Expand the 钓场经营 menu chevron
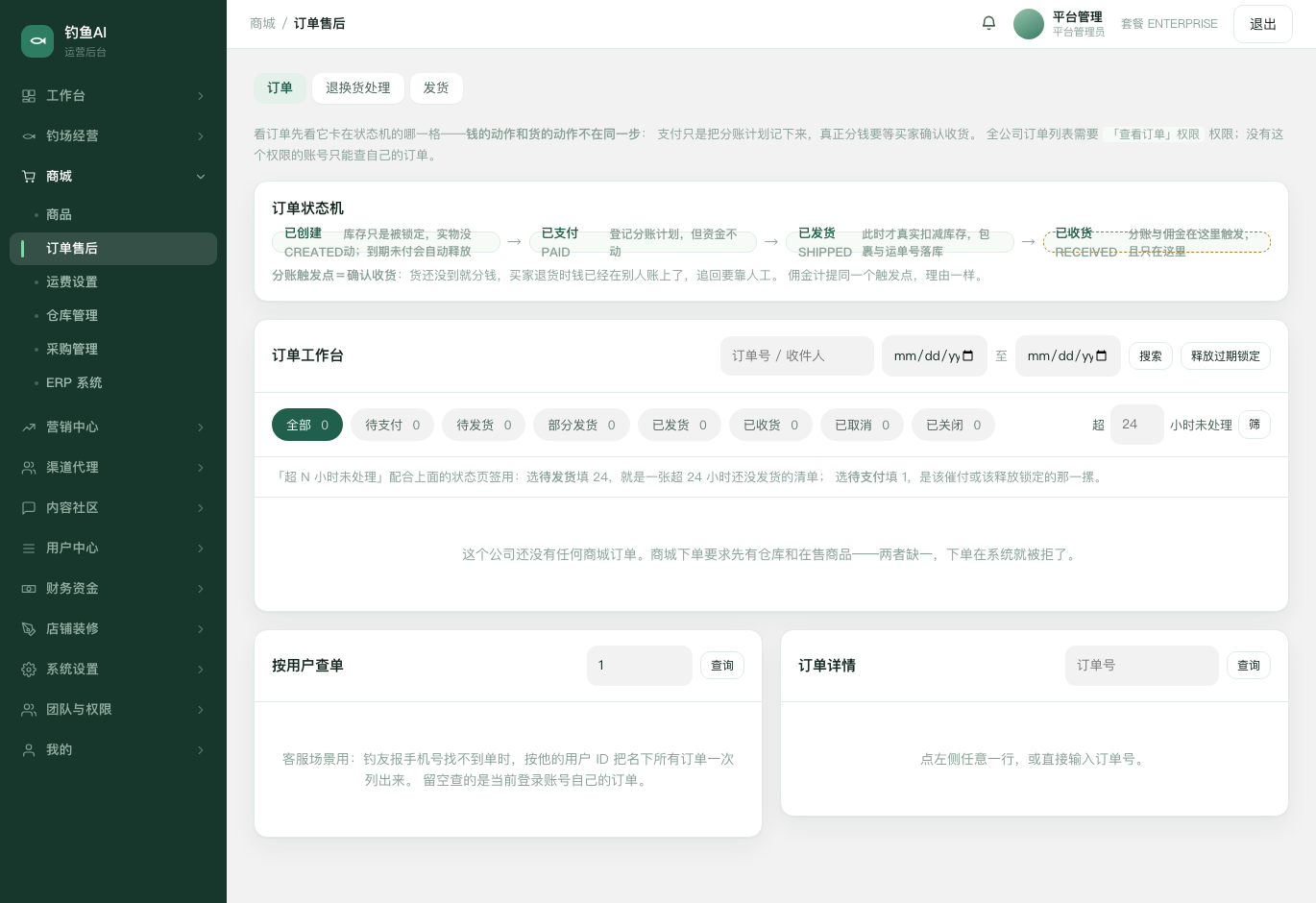Screen dimensions: 1316x903 coord(201,136)
